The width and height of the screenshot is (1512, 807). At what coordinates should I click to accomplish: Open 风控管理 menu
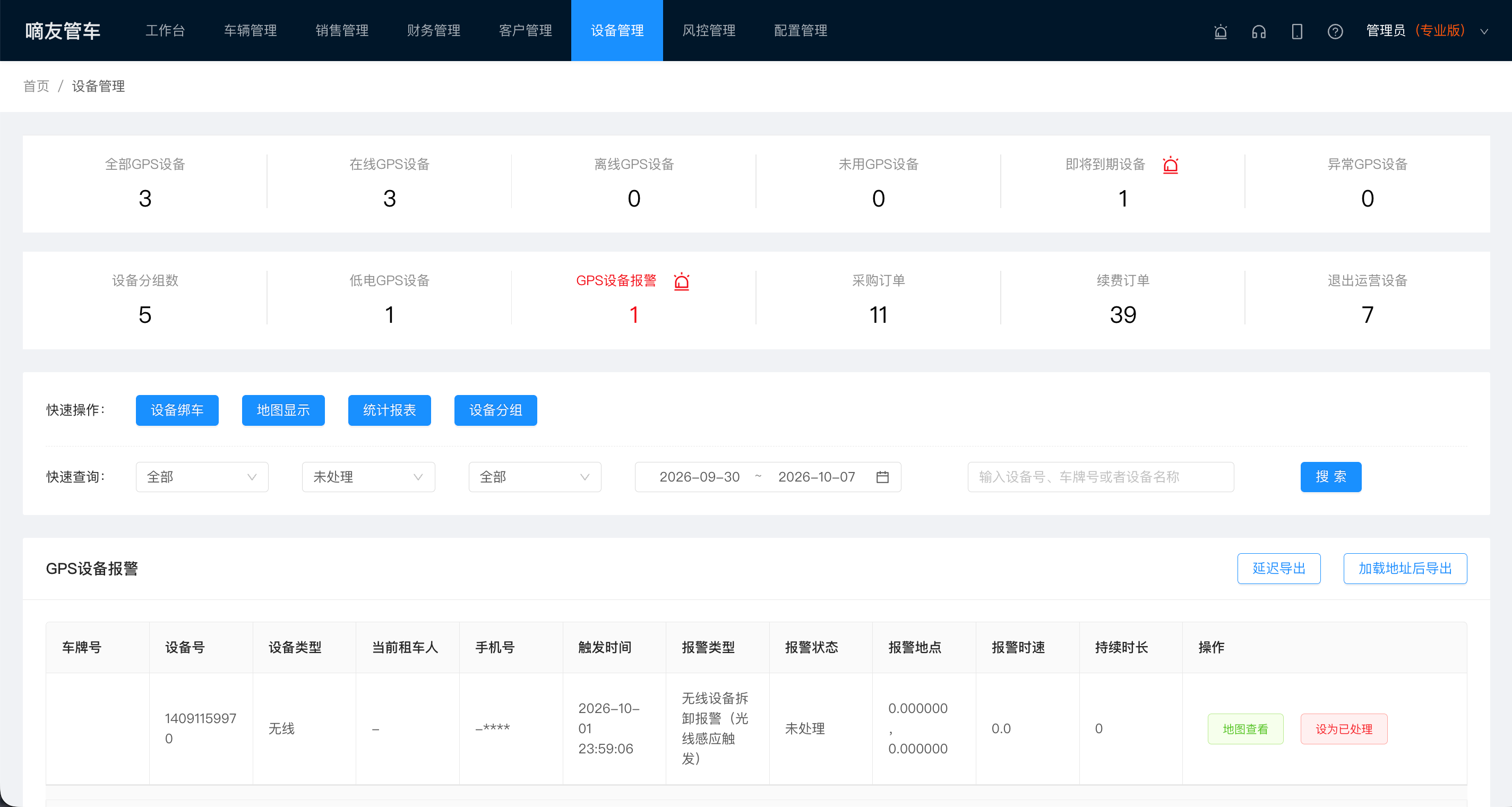point(708,30)
